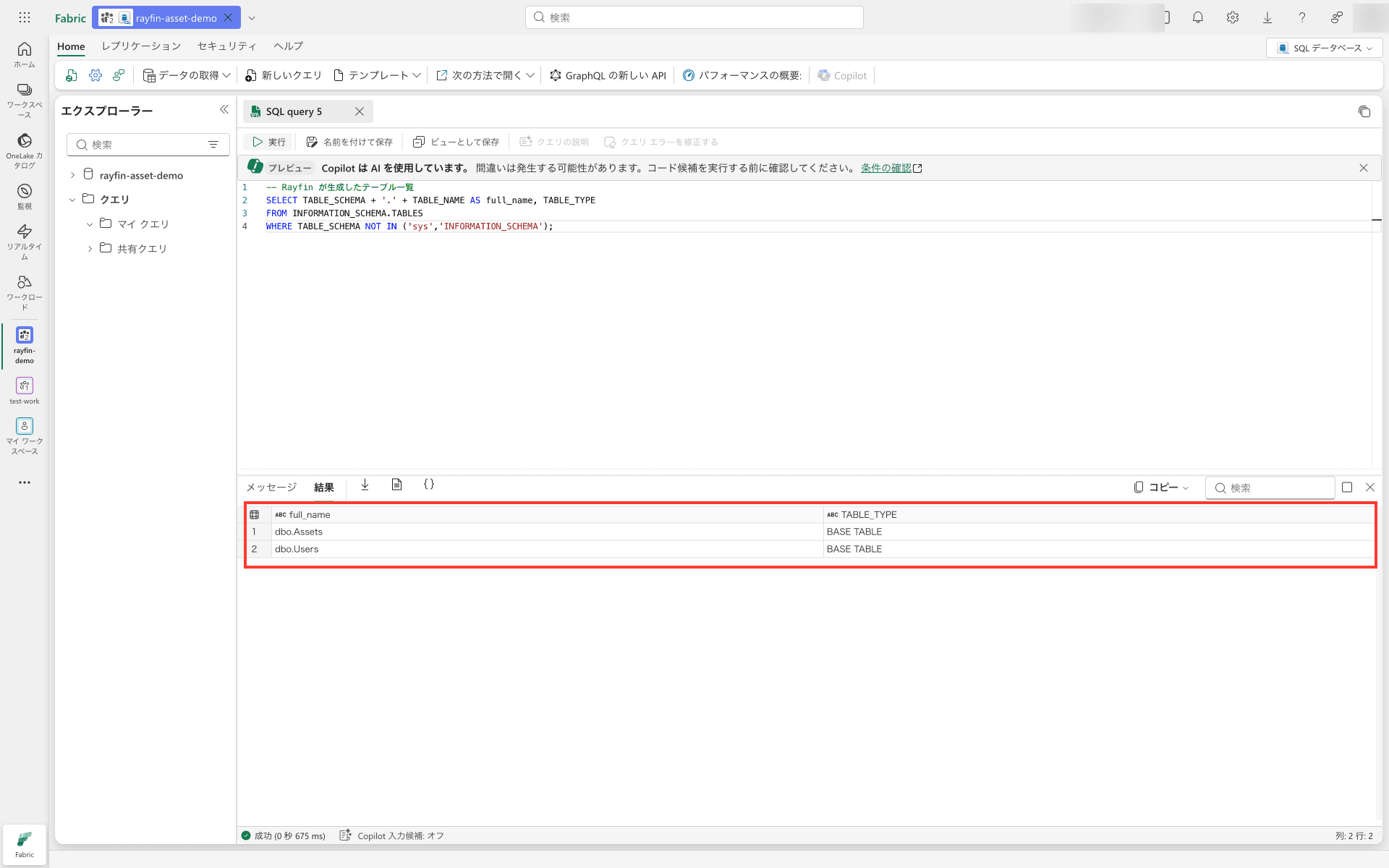Open the app launcher grid icon

[x=25, y=17]
